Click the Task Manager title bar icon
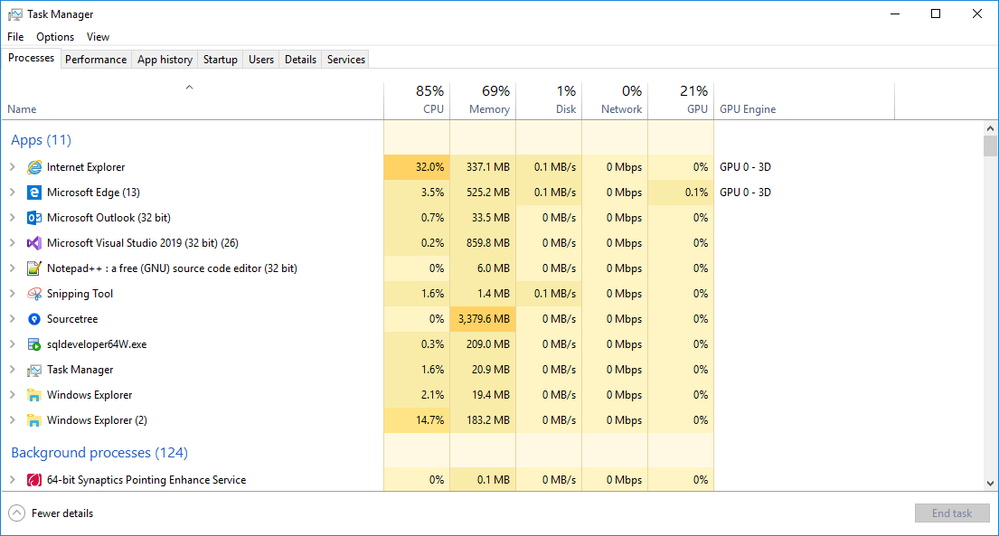 pos(15,14)
